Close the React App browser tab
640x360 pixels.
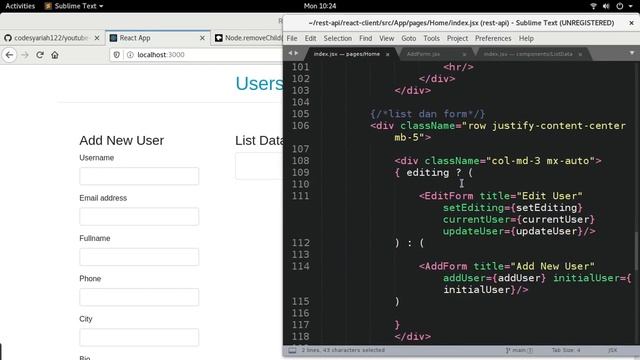coord(202,38)
